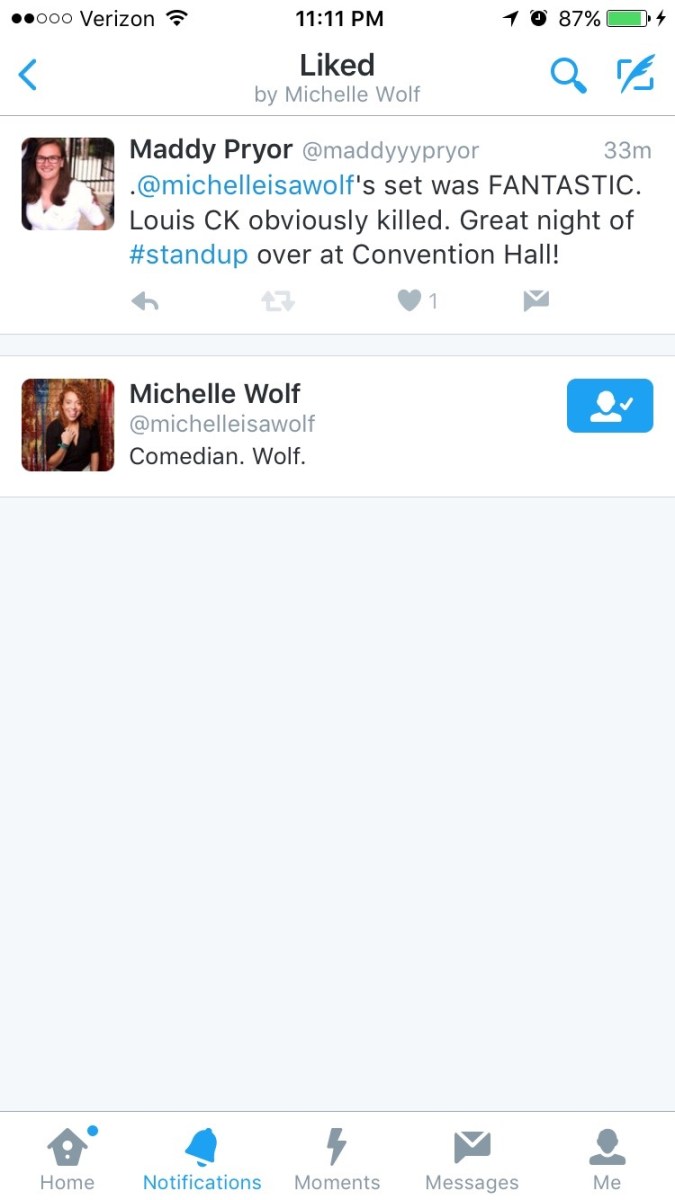The height and width of the screenshot is (1200, 675).
Task: Open the #standup hashtag link
Action: pos(189,254)
